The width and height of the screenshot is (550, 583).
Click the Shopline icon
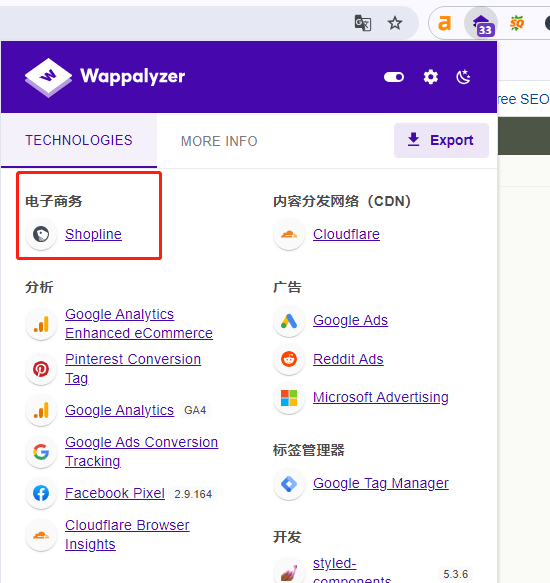coord(41,234)
